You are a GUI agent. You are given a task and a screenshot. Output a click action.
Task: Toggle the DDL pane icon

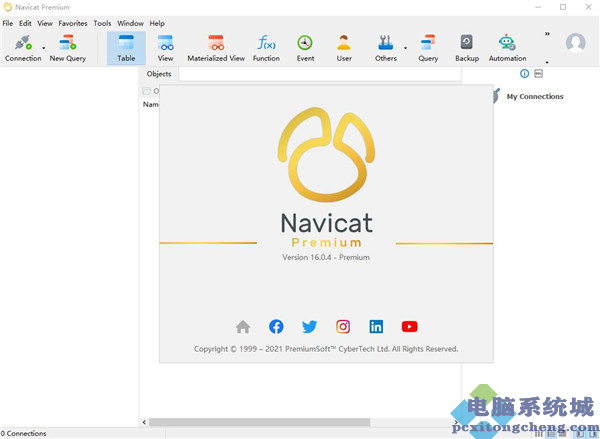pos(538,73)
